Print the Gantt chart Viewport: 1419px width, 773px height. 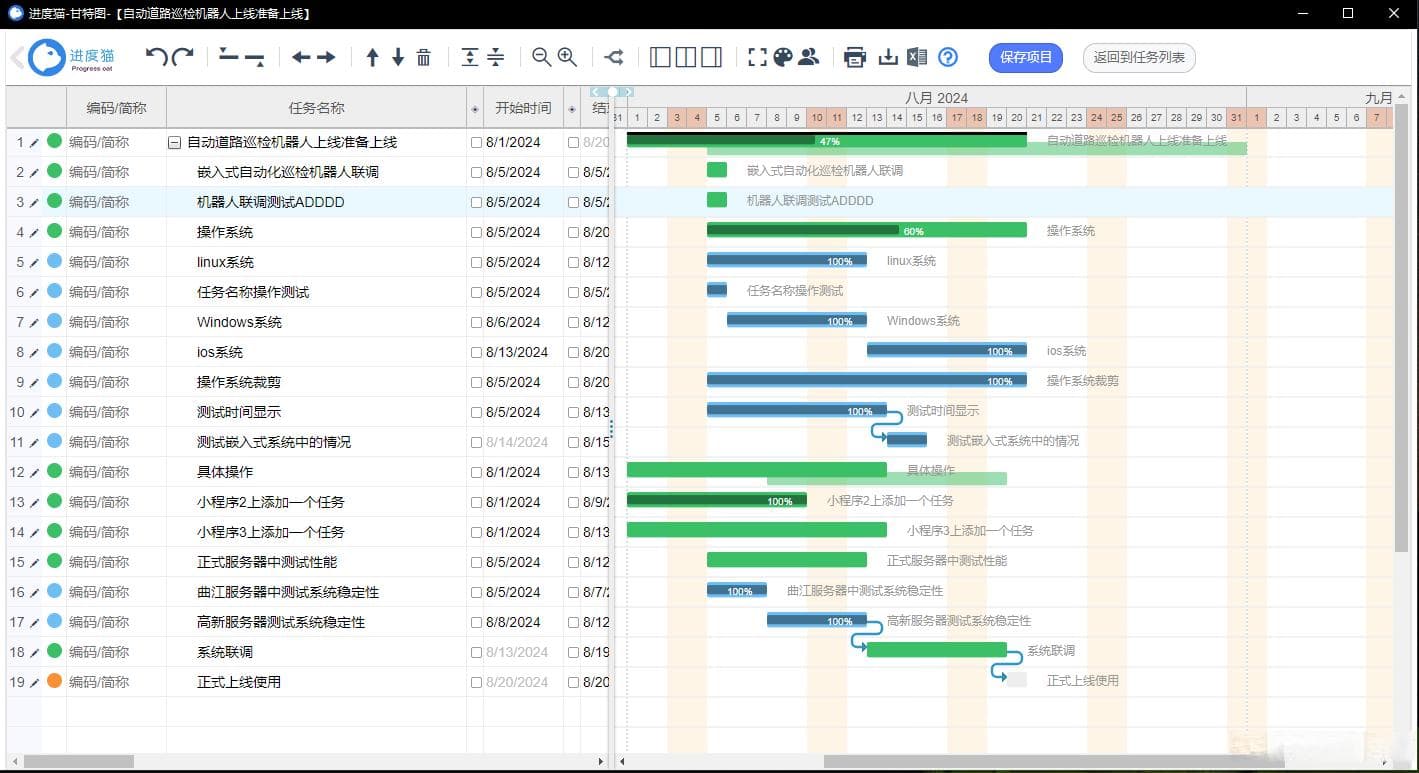855,57
